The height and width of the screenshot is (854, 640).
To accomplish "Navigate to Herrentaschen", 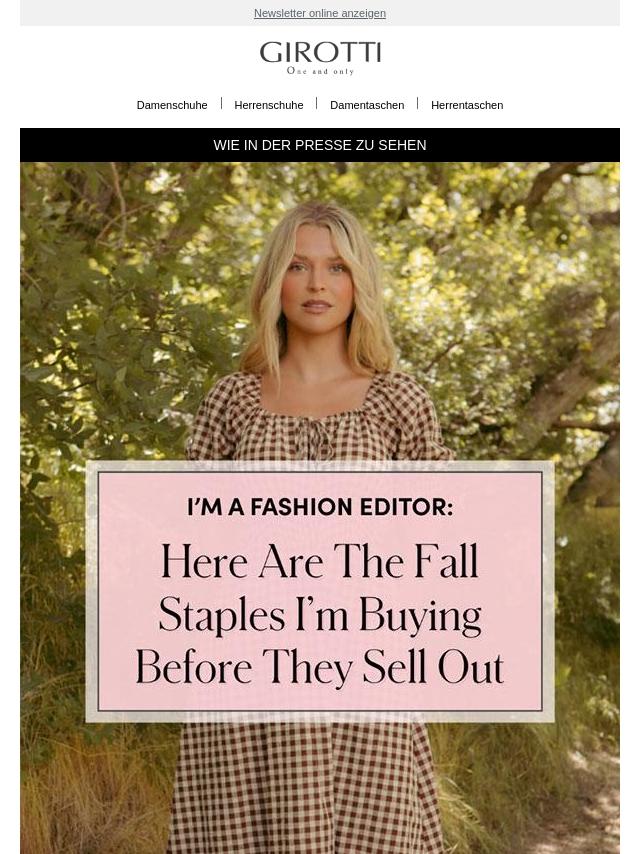I will click(x=467, y=105).
